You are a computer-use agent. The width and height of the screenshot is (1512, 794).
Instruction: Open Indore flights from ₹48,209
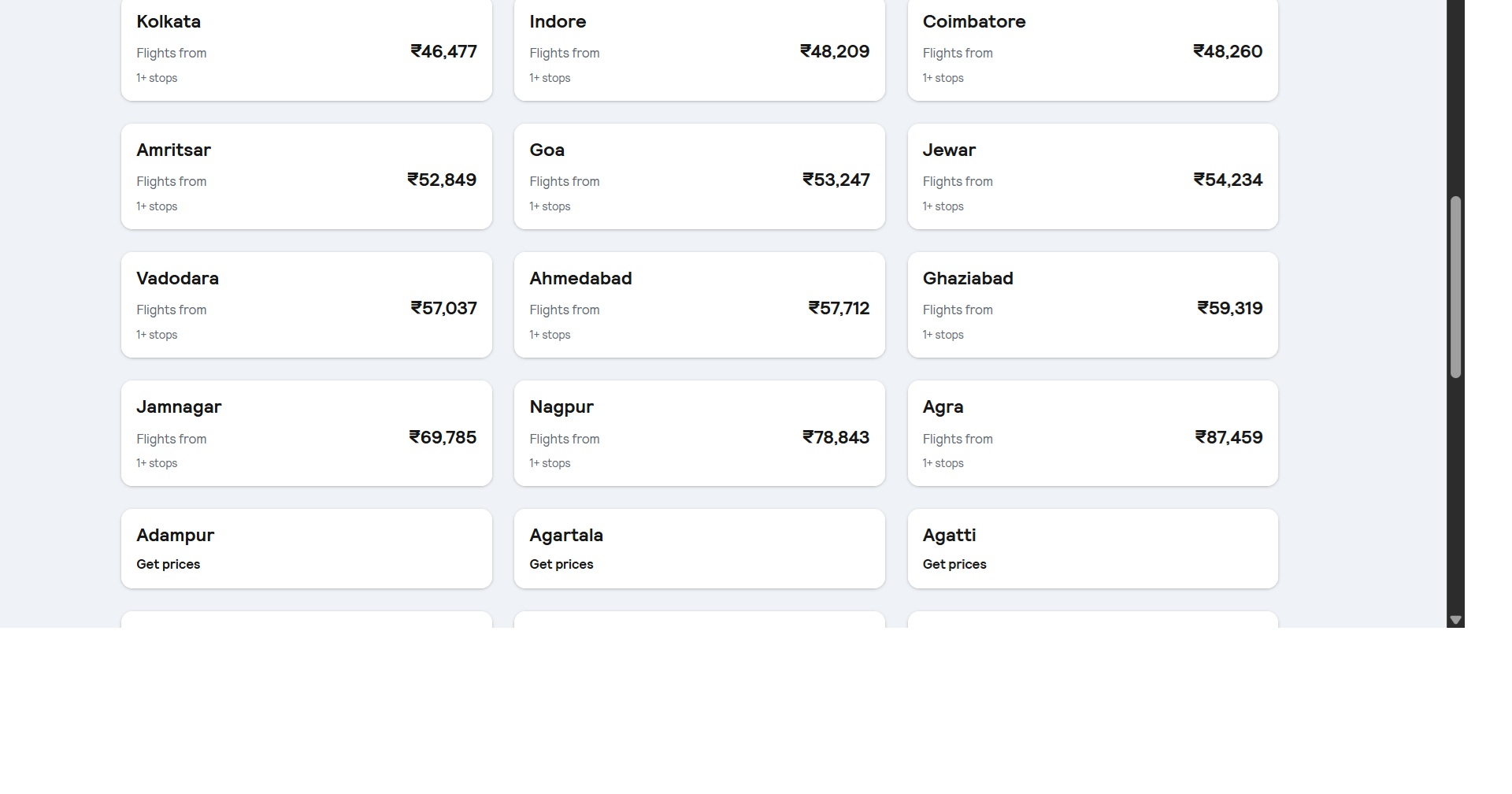[699, 50]
